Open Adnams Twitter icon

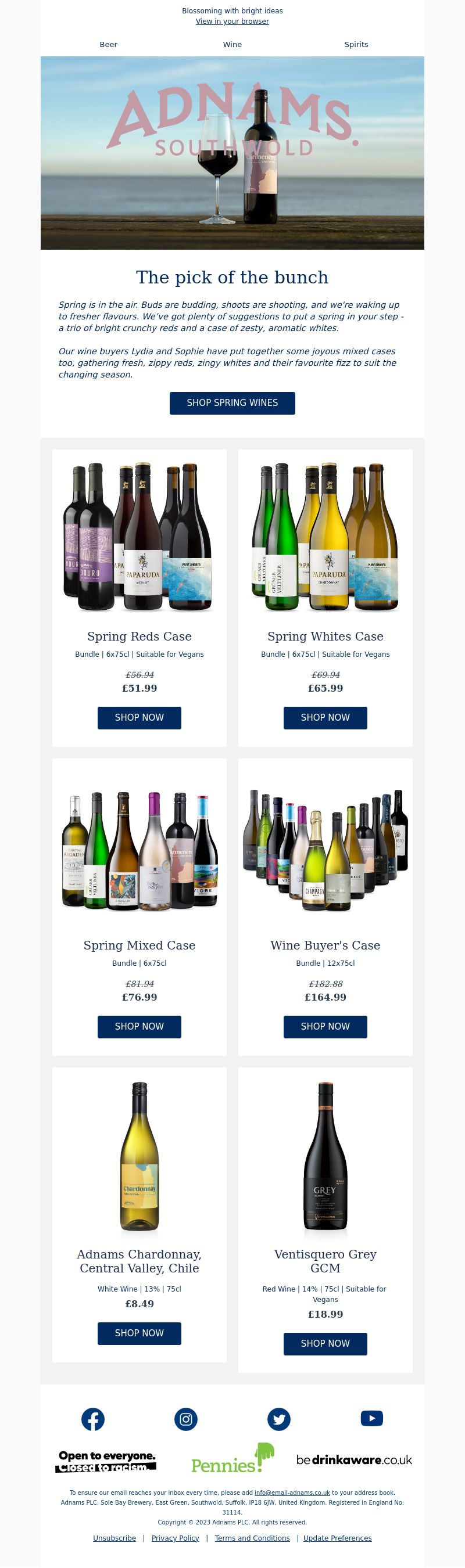278,1419
